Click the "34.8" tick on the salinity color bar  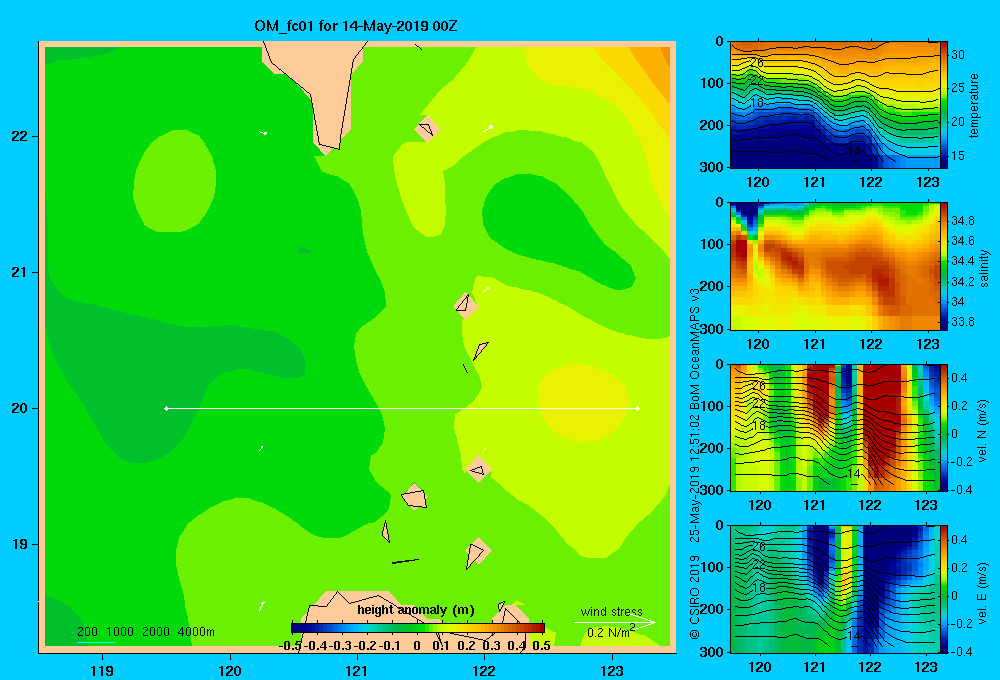click(962, 221)
